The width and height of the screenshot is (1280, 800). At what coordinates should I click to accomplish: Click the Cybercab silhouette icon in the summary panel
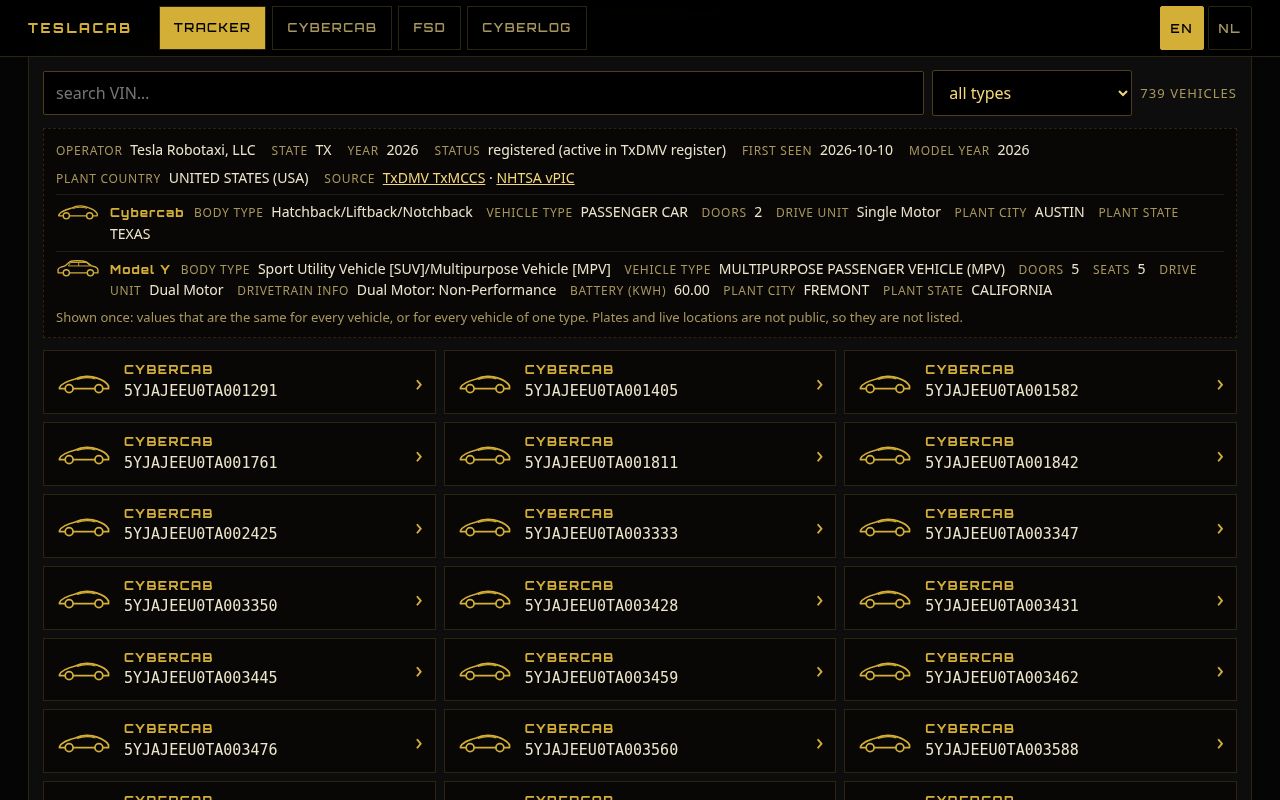78,213
